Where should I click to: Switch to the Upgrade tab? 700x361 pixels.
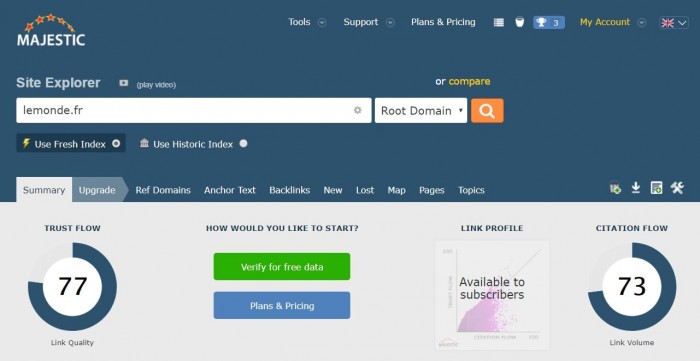tap(97, 190)
